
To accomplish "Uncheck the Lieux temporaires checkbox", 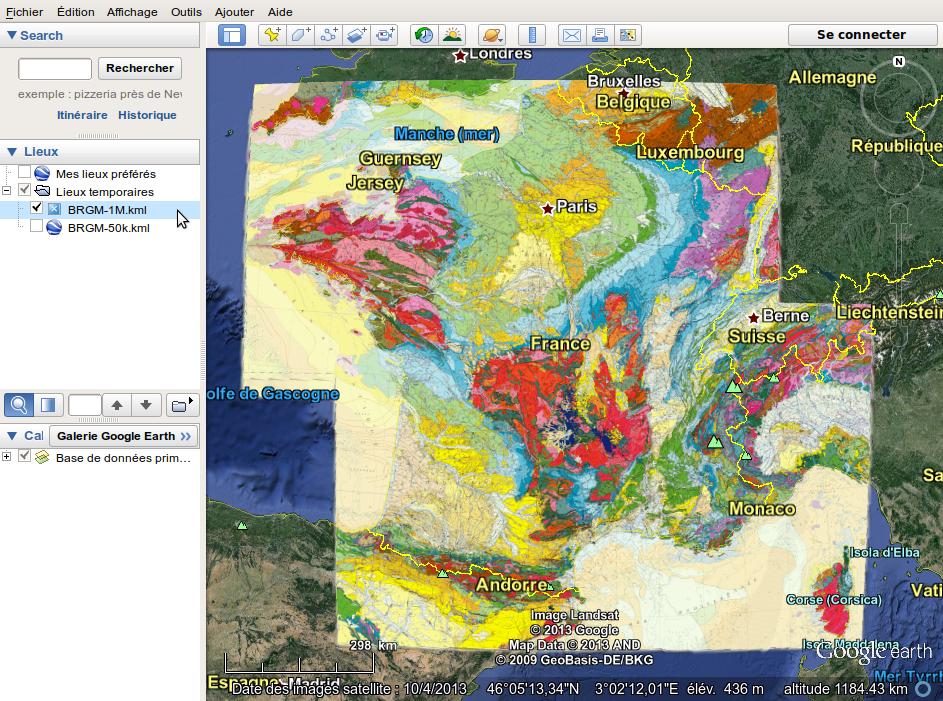I will coord(24,190).
